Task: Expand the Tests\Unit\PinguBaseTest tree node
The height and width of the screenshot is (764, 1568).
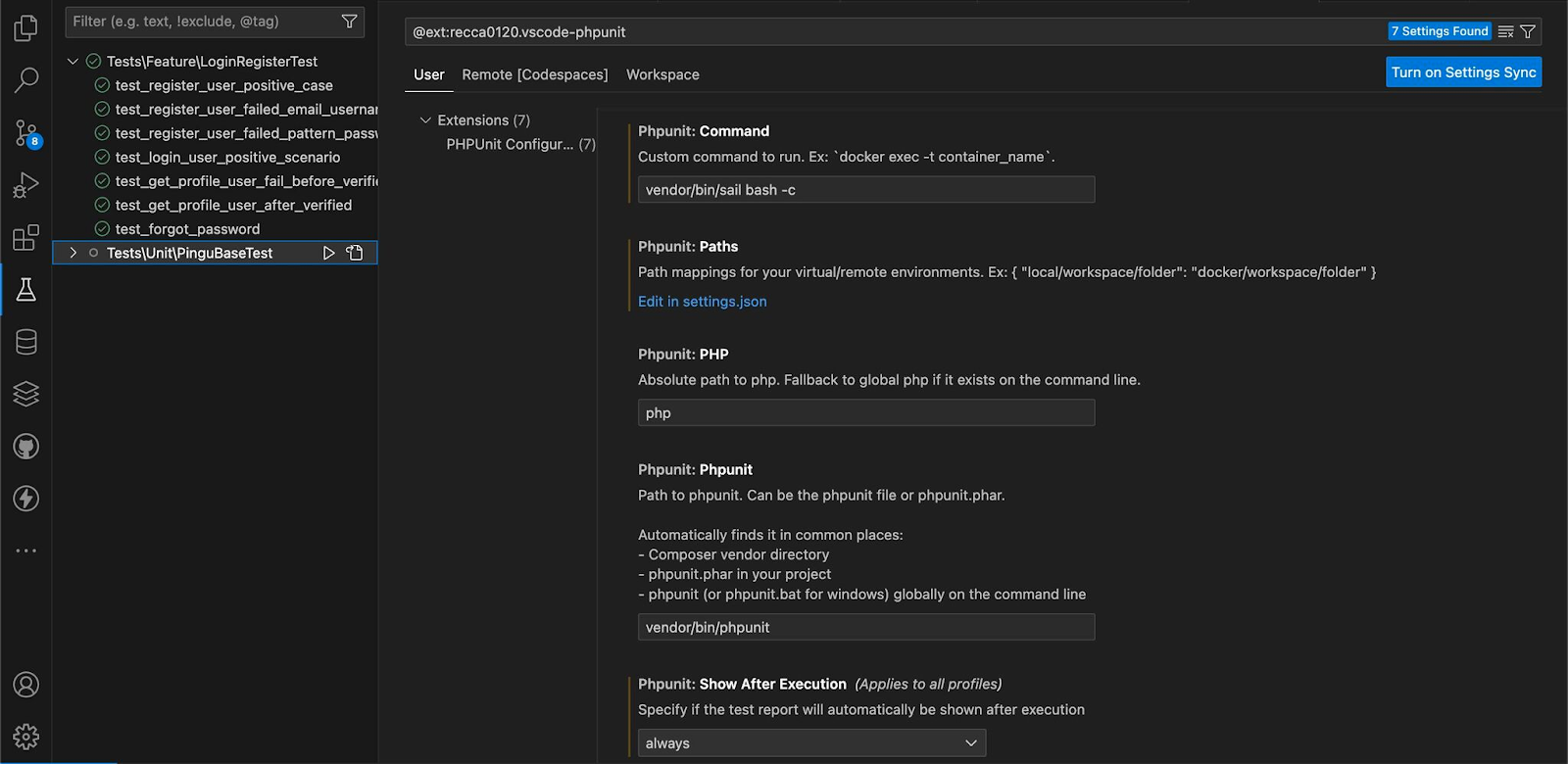Action: (73, 253)
